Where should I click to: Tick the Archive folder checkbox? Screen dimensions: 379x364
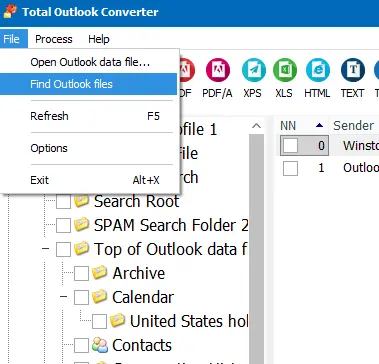[81, 273]
